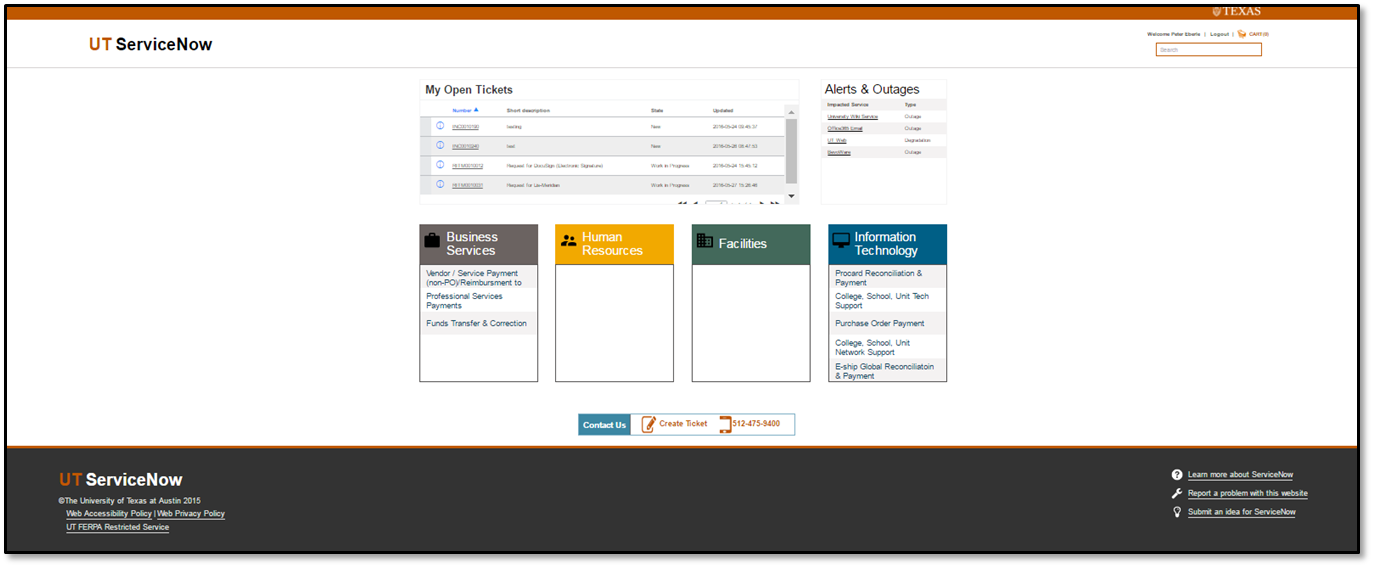
Task: Click the Business Services briefcase icon
Action: click(x=432, y=241)
